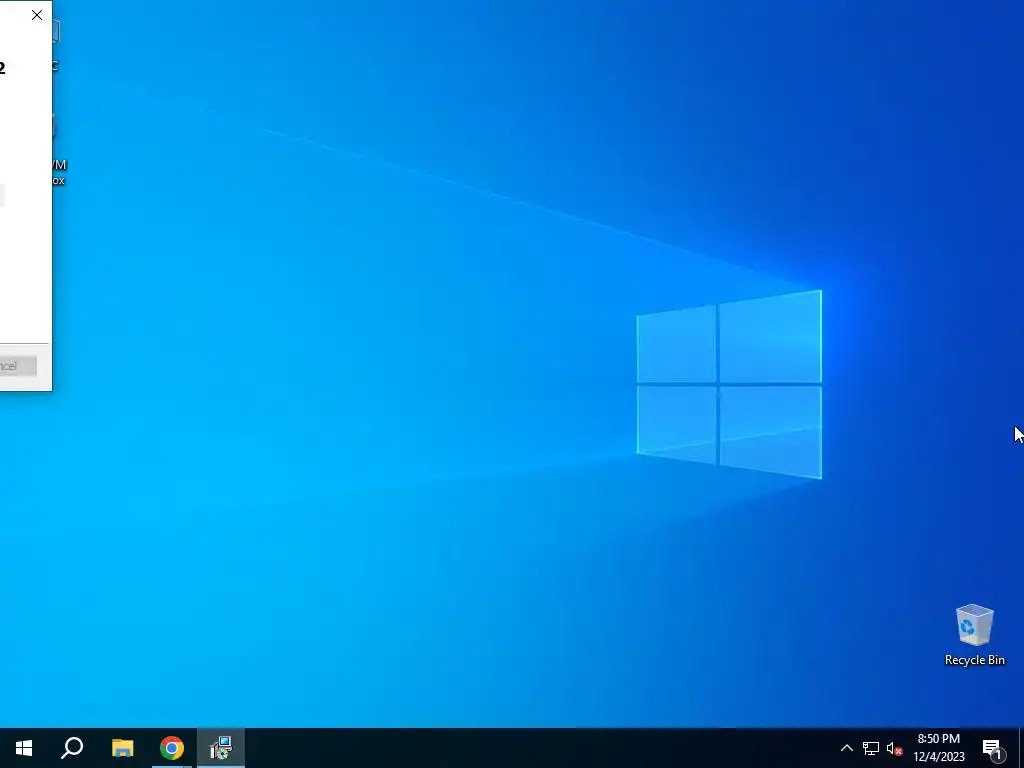Image resolution: width=1024 pixels, height=768 pixels.
Task: Open taskbar Search magnifier
Action: [x=72, y=748]
